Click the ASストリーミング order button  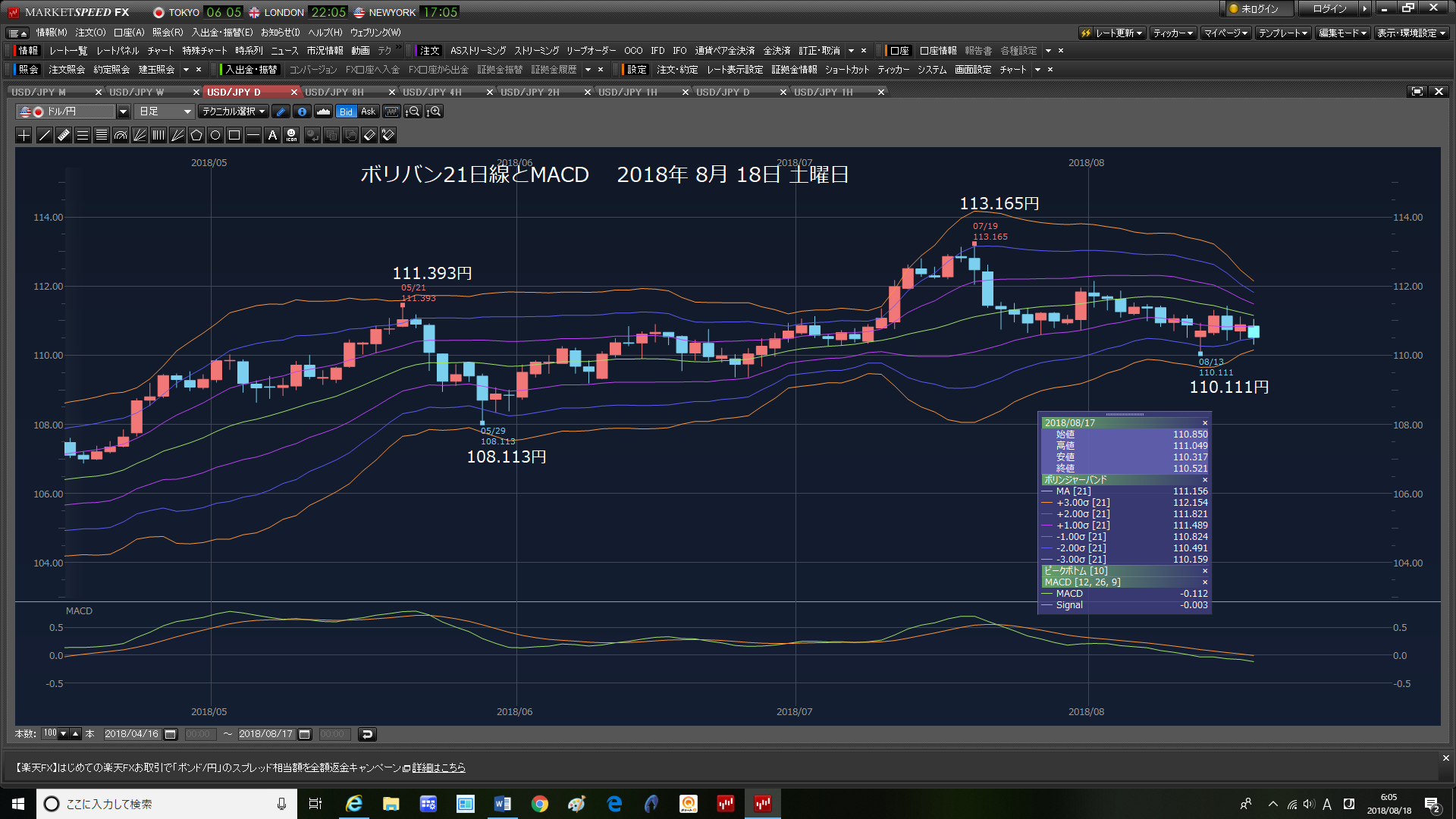478,51
